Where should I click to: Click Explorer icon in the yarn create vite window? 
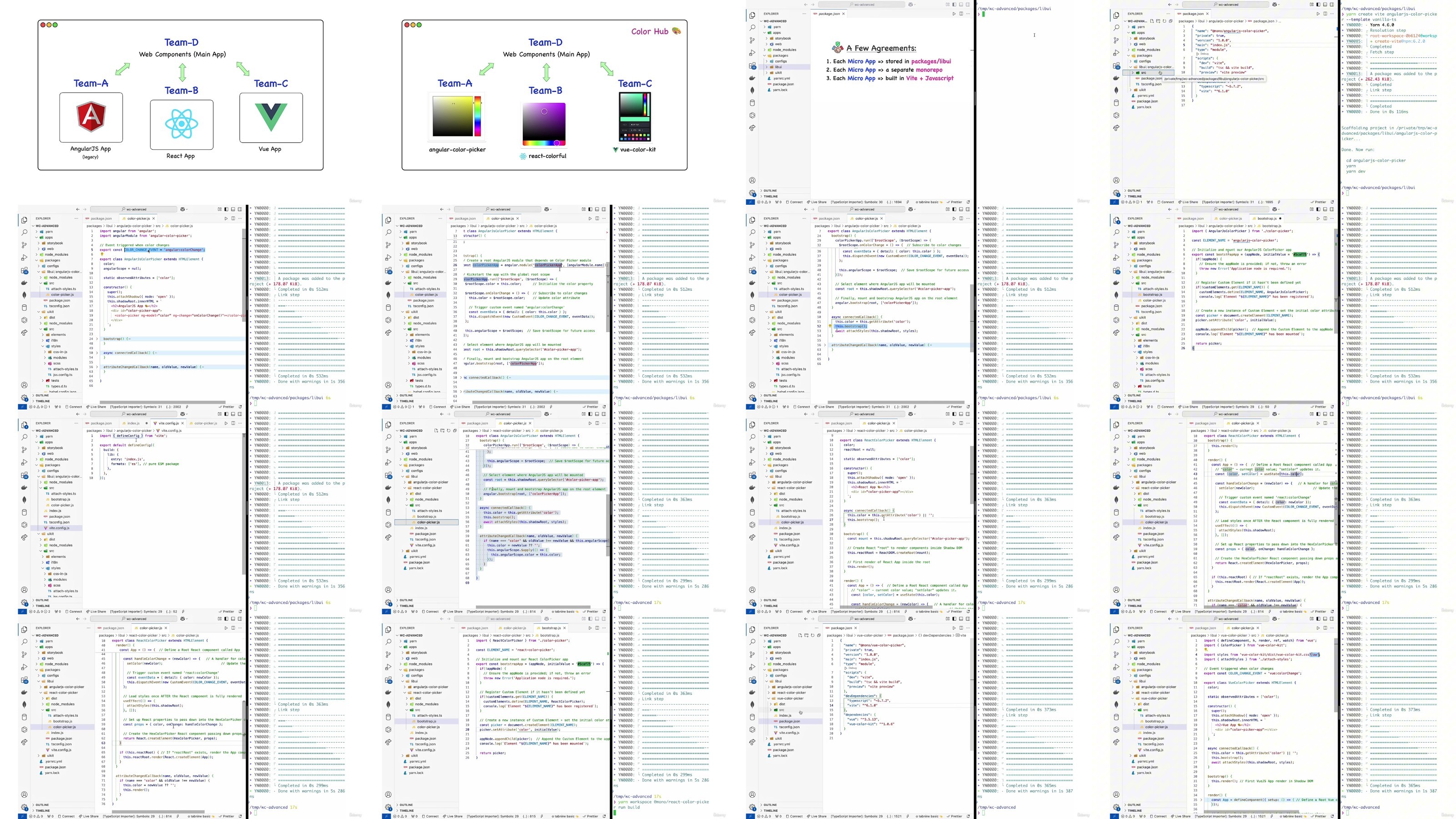[x=1116, y=15]
